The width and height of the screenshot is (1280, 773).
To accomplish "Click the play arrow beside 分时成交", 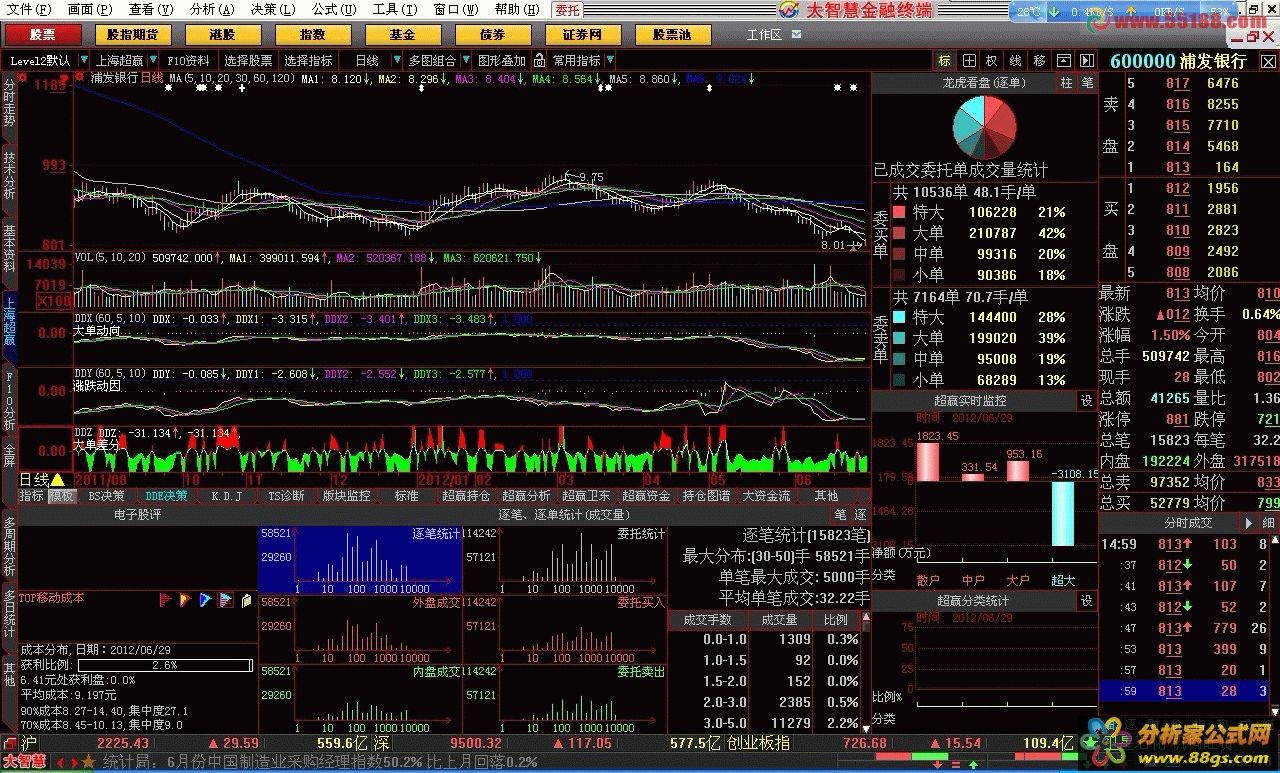I will 1247,523.
